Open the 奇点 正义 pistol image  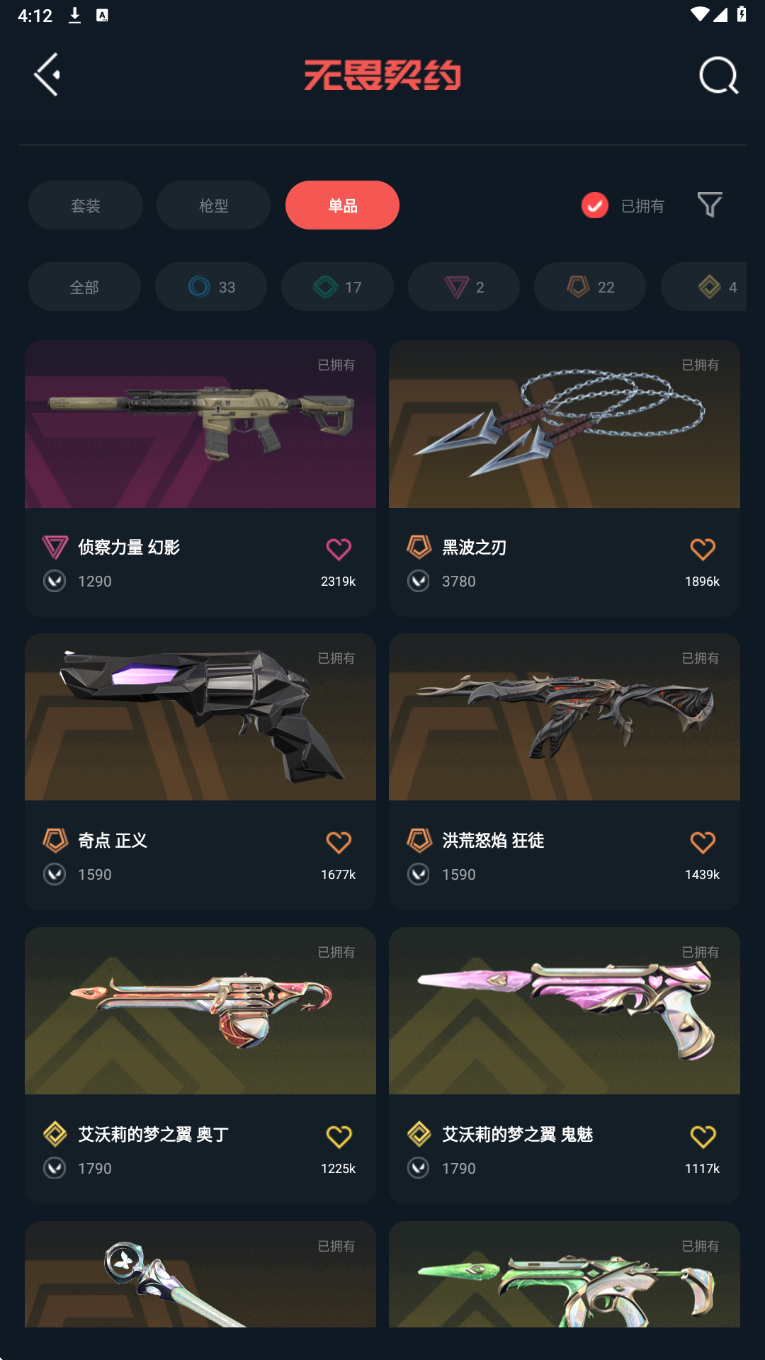(200, 717)
